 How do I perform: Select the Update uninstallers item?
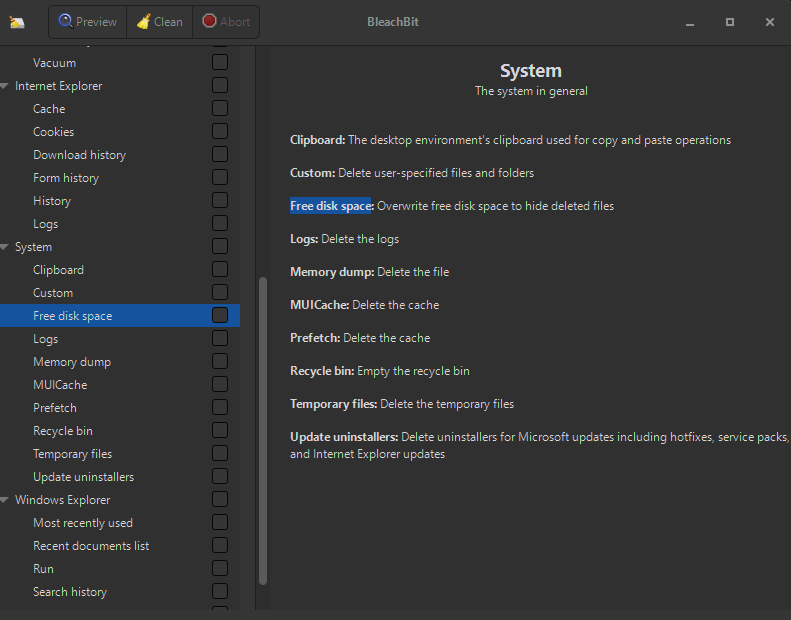[84, 477]
